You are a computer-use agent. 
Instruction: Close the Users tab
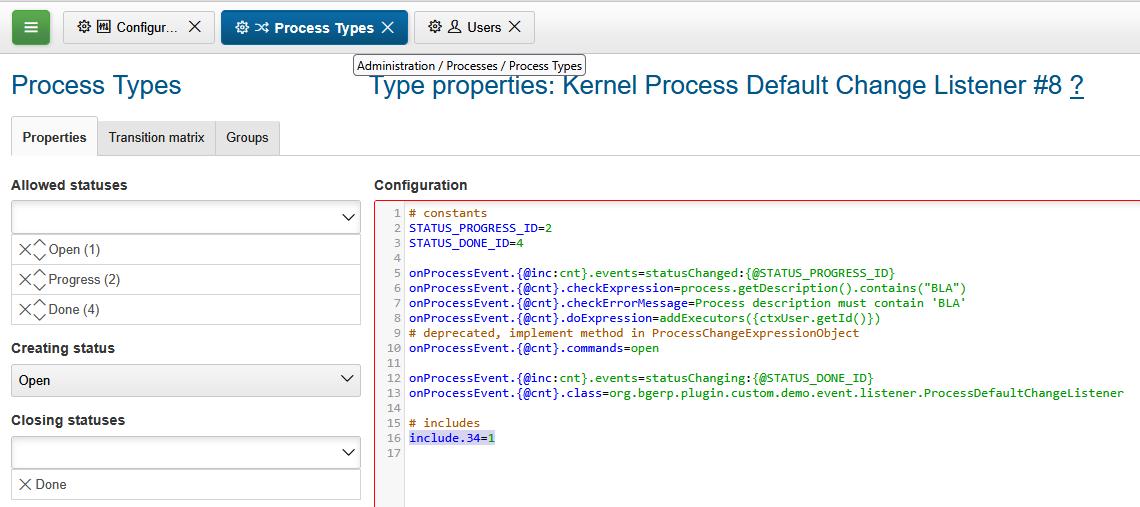pos(515,27)
